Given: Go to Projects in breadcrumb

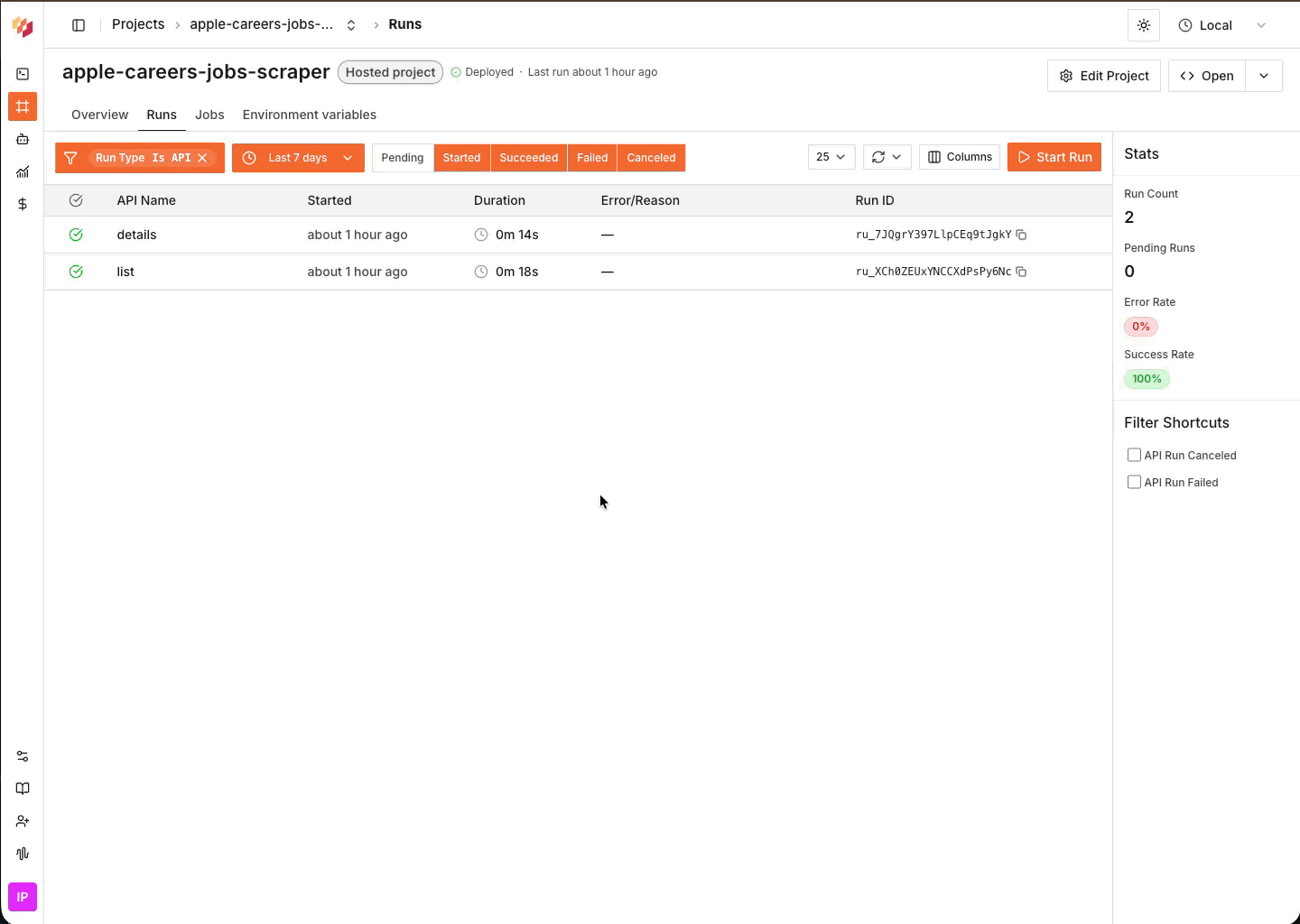Looking at the screenshot, I should 138,24.
